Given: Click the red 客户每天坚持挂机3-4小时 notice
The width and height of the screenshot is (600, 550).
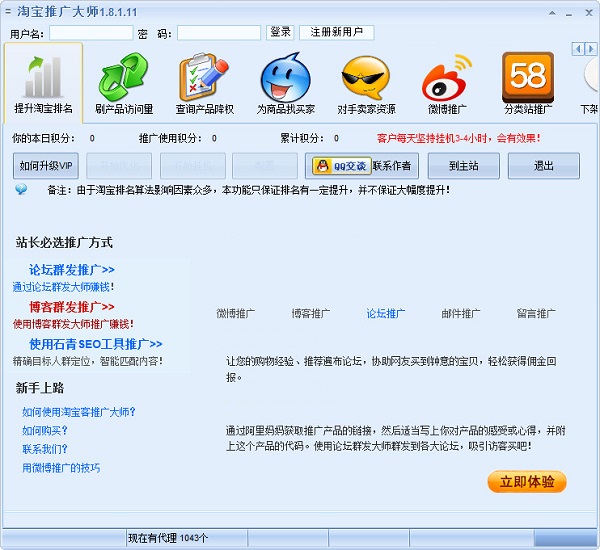Looking at the screenshot, I should pos(458,138).
